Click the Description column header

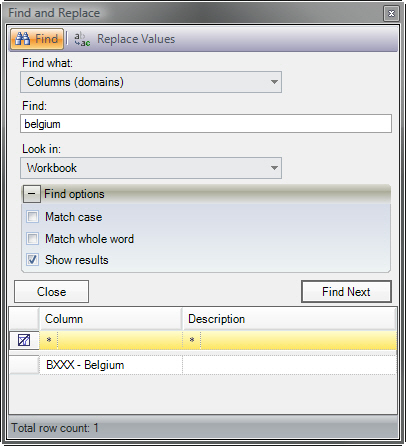coord(289,319)
